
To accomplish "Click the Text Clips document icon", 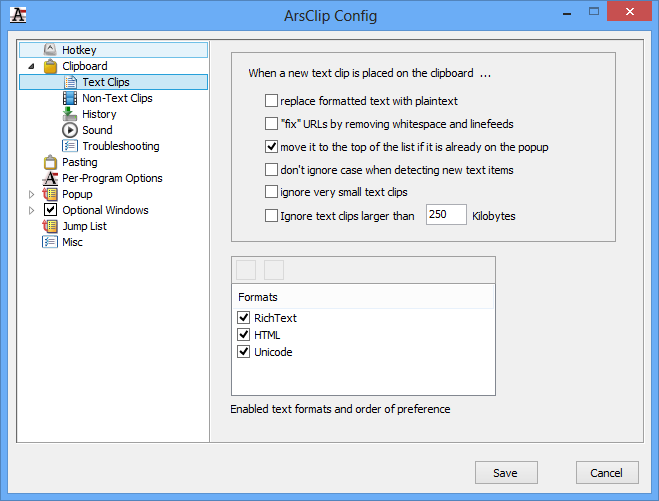I will click(x=70, y=82).
